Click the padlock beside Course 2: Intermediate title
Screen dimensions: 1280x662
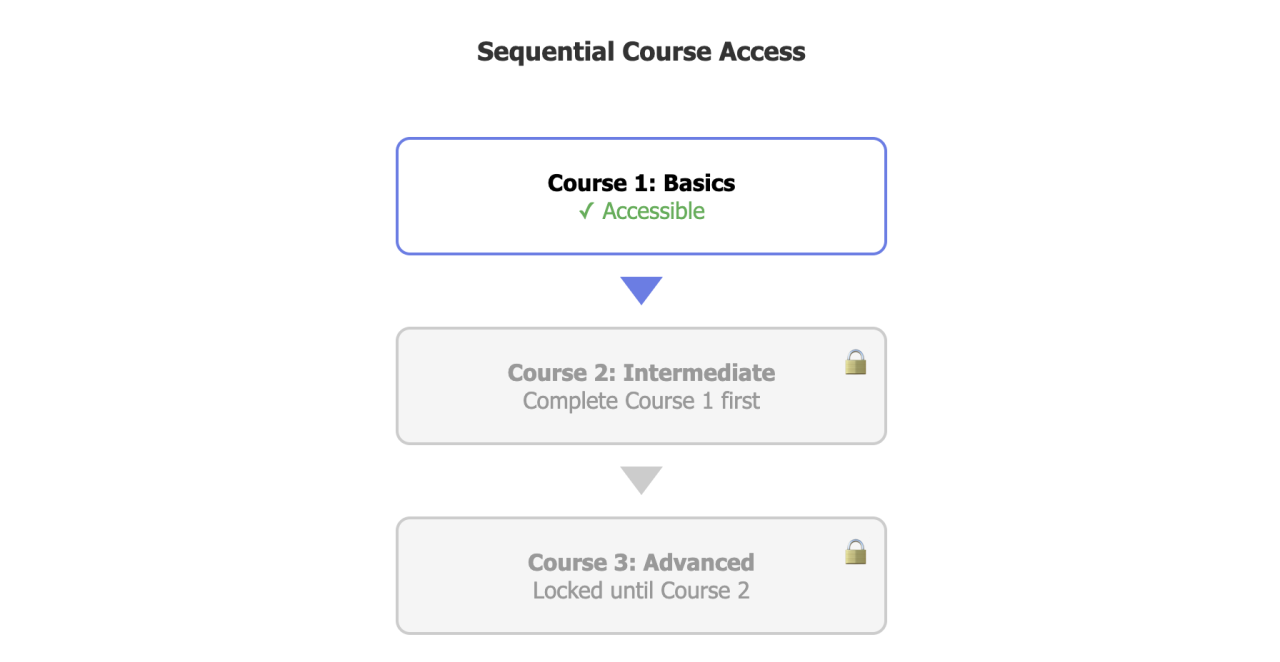(x=856, y=362)
